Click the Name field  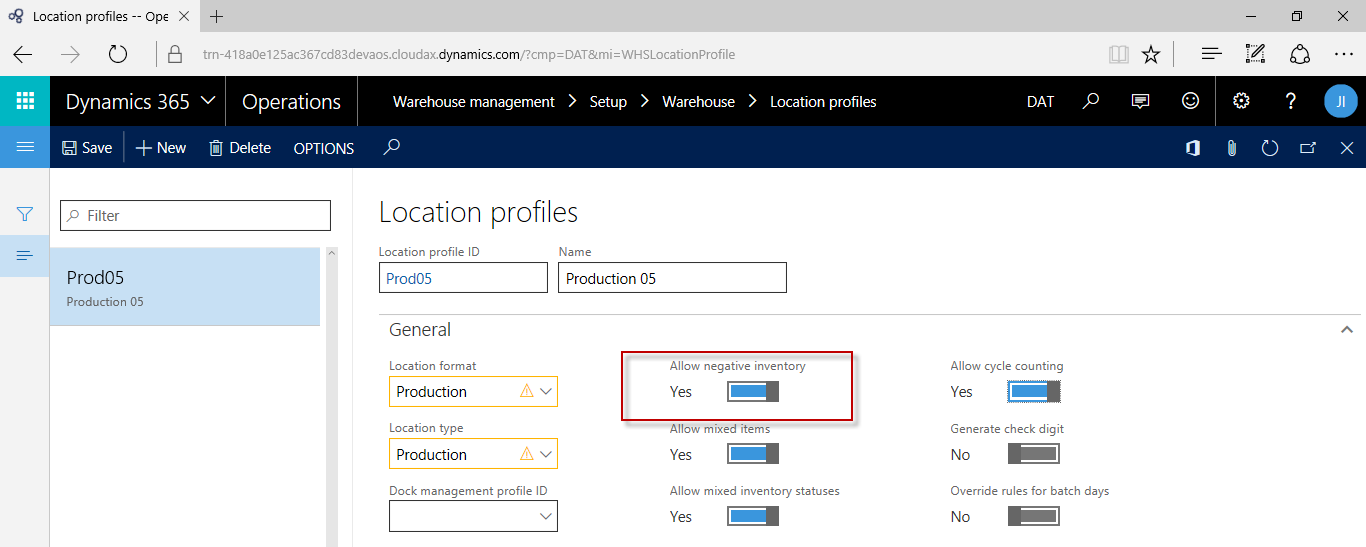[672, 278]
